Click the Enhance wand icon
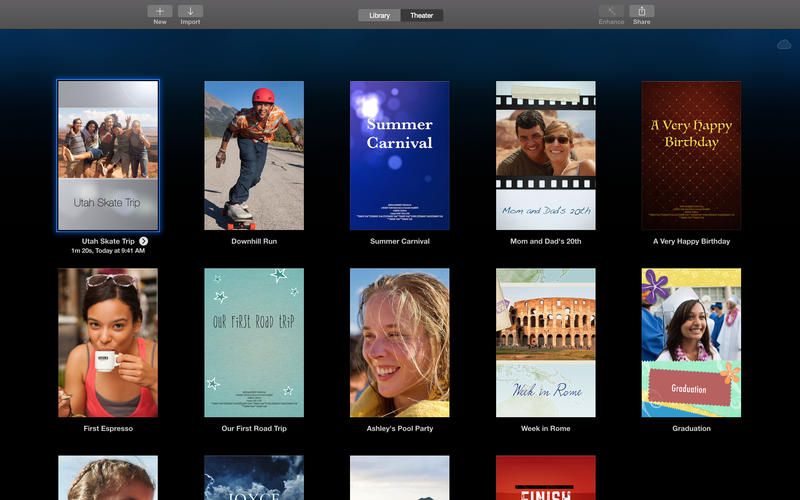800x500 pixels. [x=611, y=11]
